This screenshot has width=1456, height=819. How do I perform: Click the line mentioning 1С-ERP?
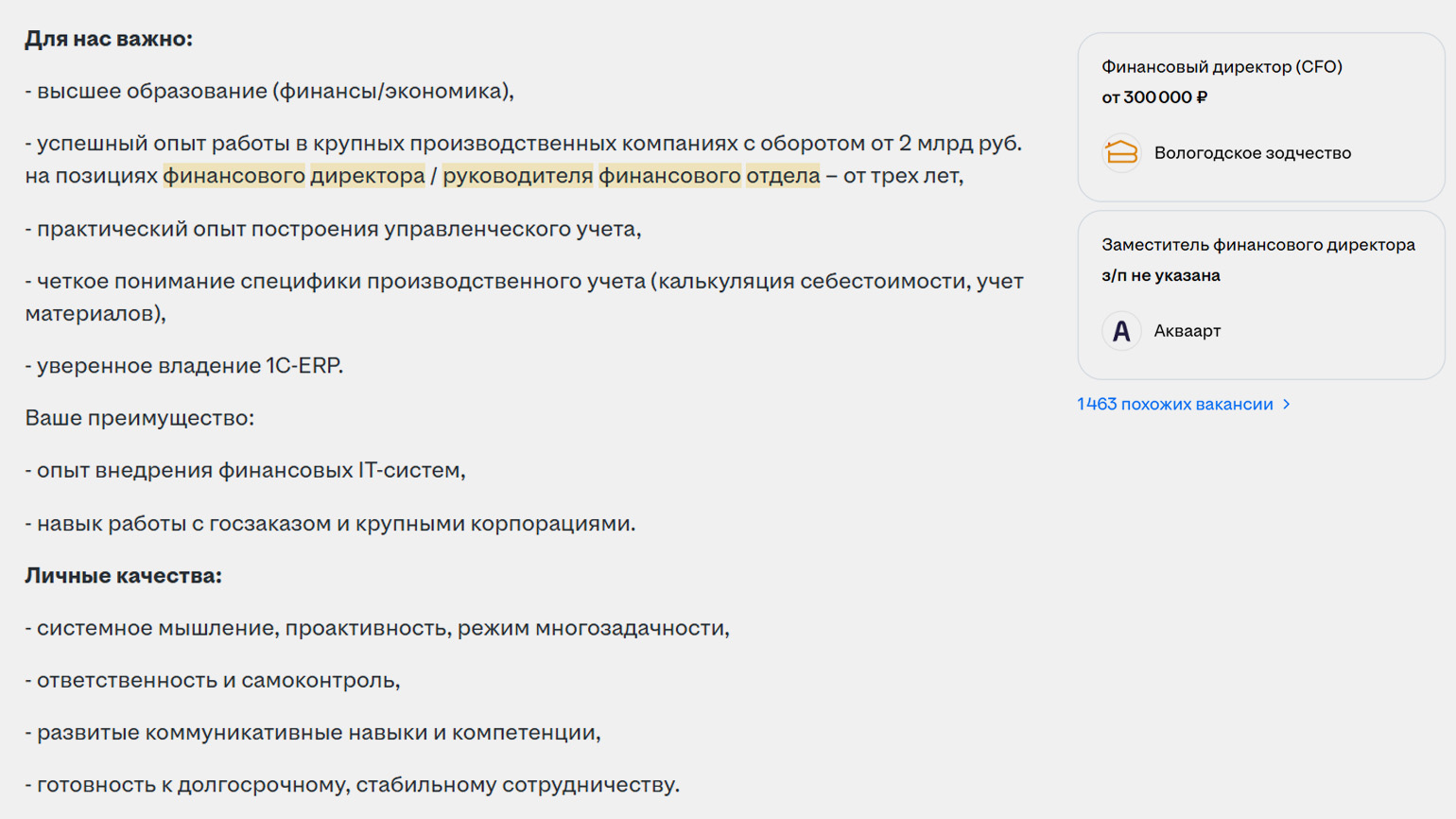click(x=184, y=366)
